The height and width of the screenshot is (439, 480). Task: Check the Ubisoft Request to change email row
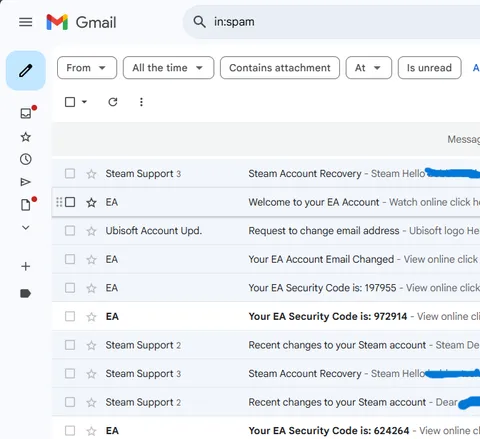[70, 231]
